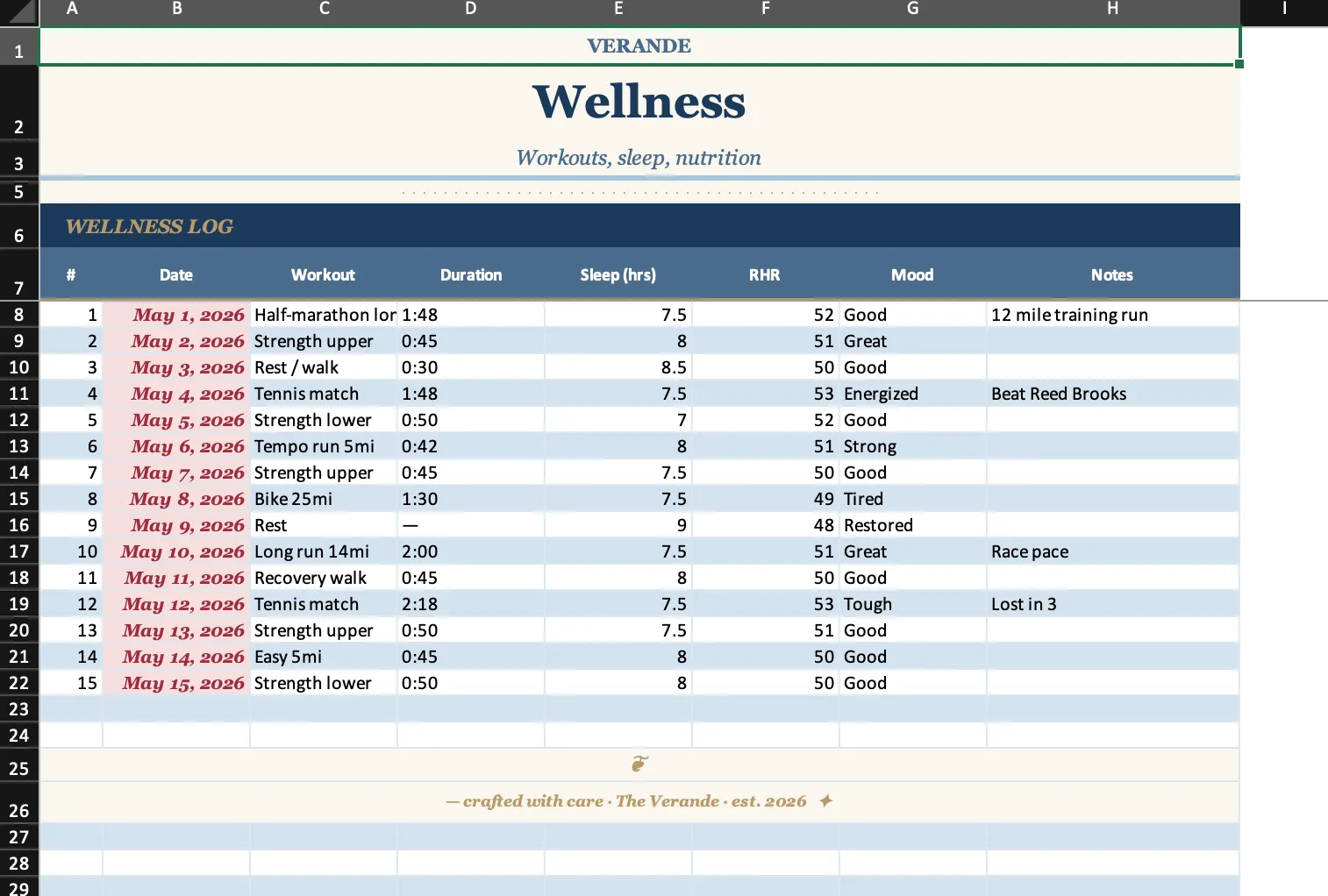Click the Wellness heading cell

coord(639,103)
